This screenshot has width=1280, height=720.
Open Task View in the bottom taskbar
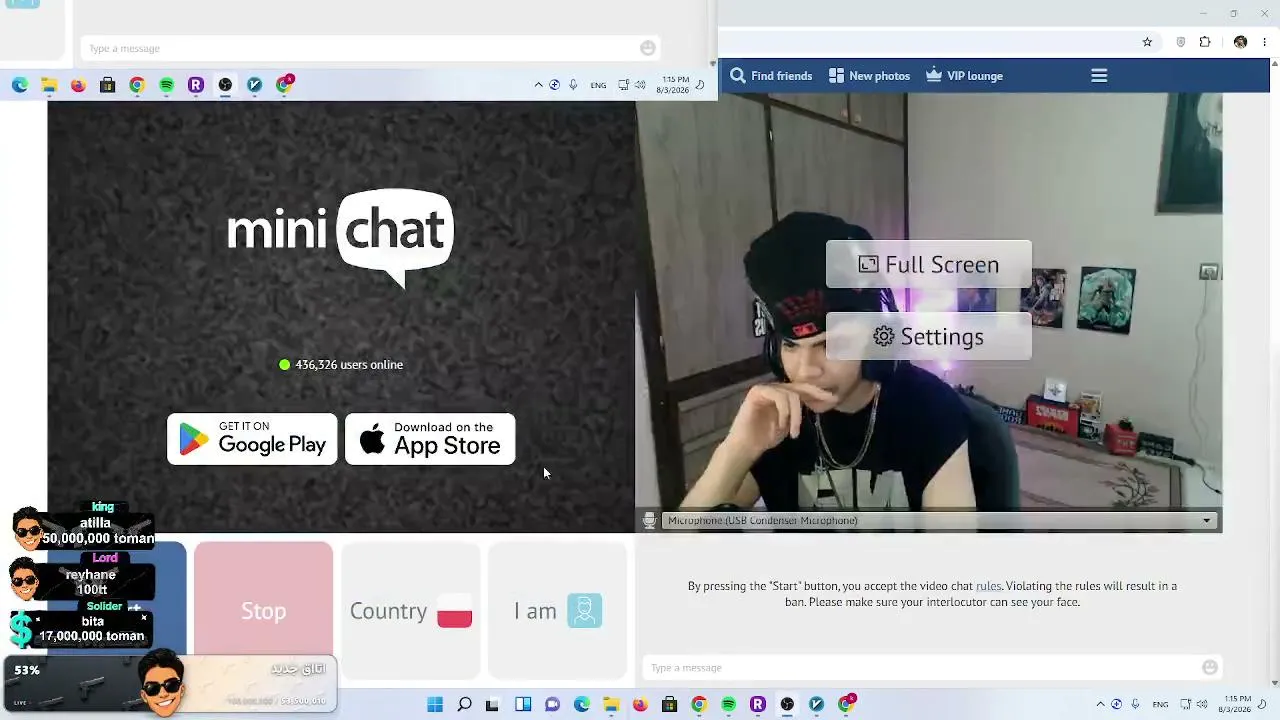point(492,704)
